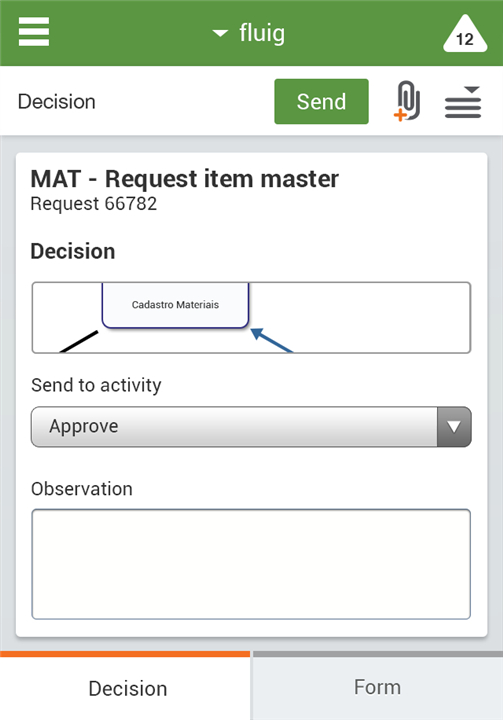Click the blue arrow in the diagram
503x720 pixels.
(272, 340)
